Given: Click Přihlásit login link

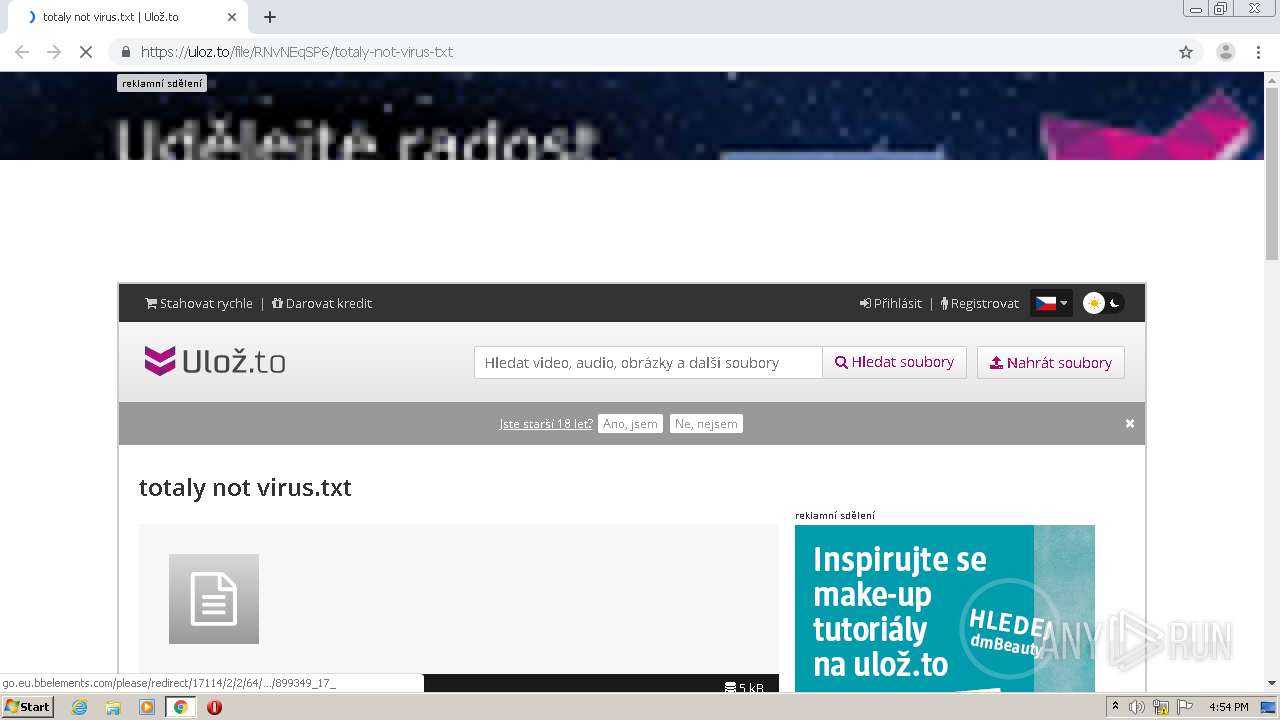Looking at the screenshot, I should [891, 303].
